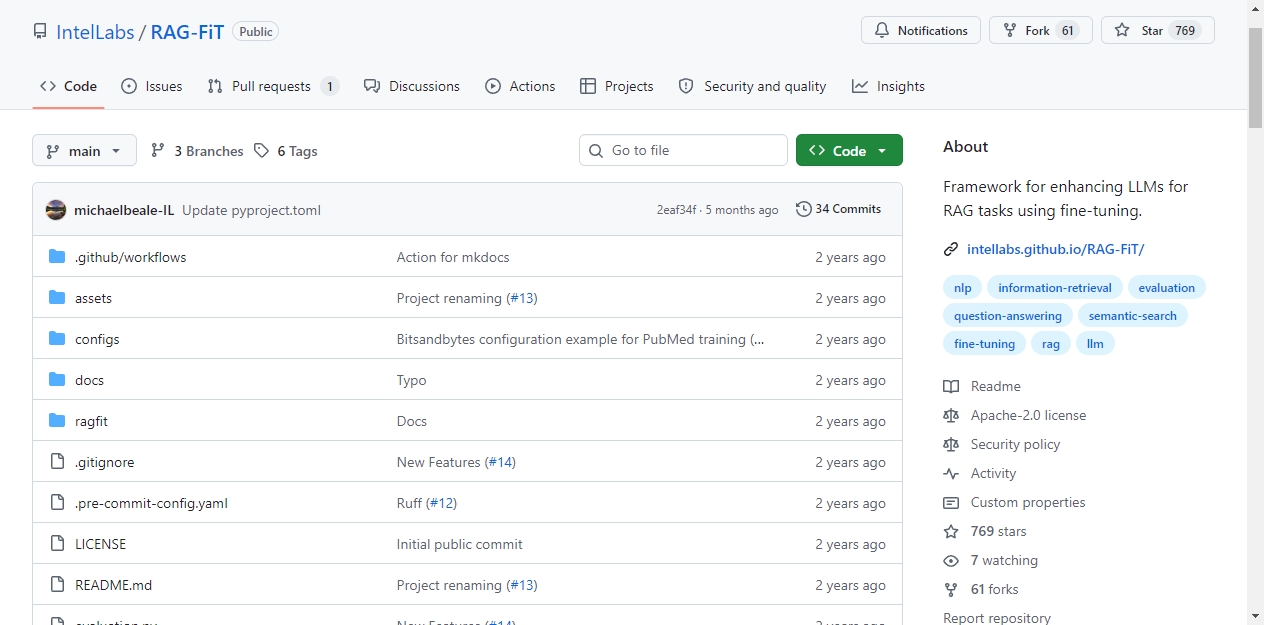View the 3 Branches link

click(x=197, y=151)
